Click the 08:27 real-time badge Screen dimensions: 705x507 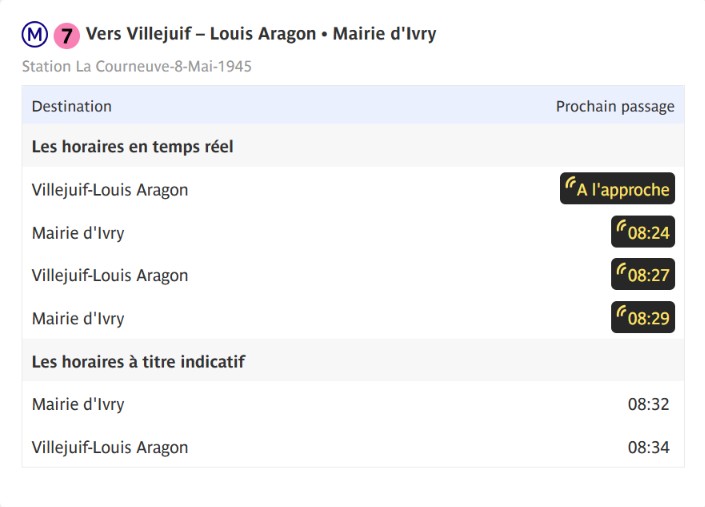pyautogui.click(x=643, y=274)
